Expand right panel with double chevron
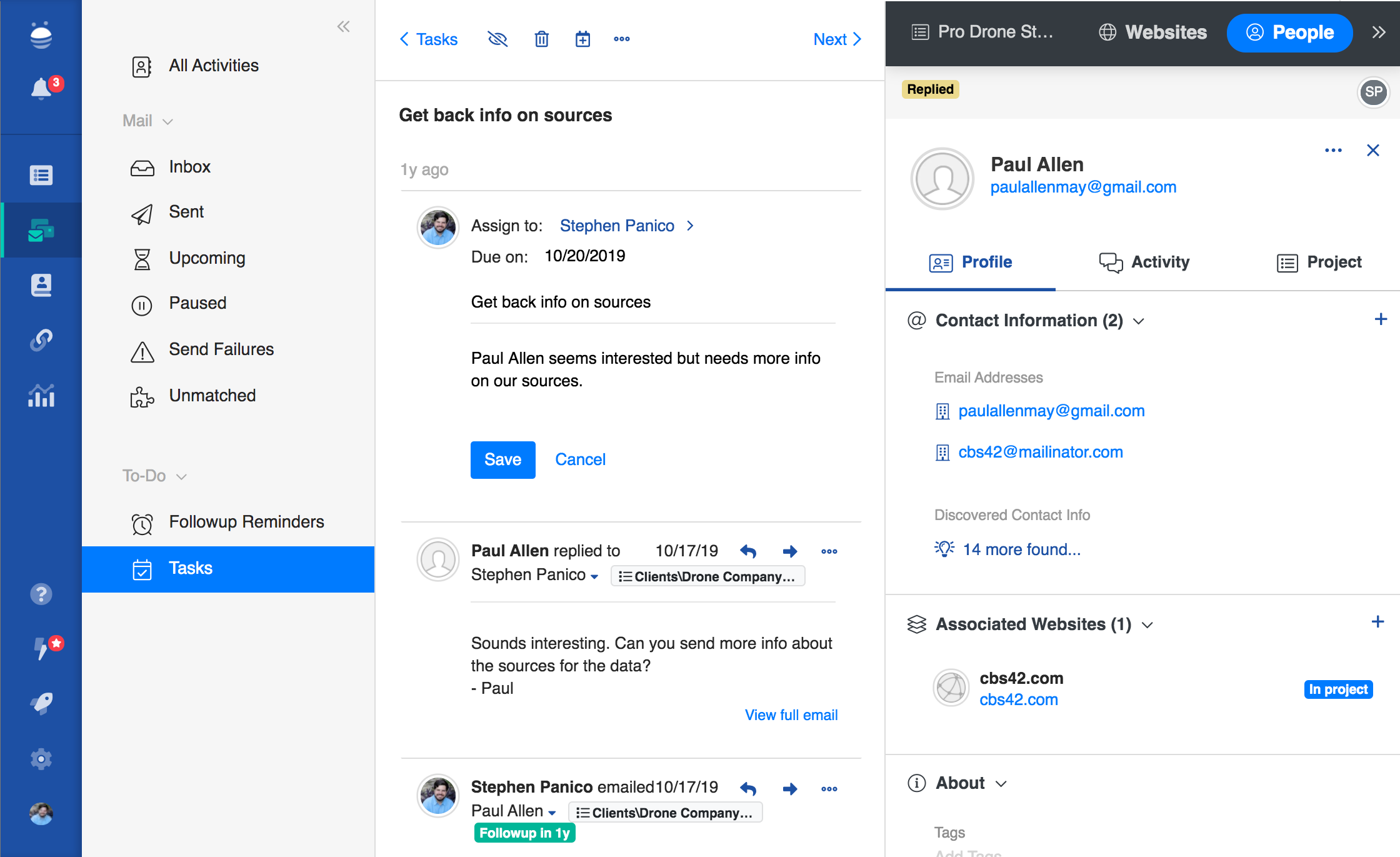This screenshot has height=857, width=1400. click(x=1379, y=33)
